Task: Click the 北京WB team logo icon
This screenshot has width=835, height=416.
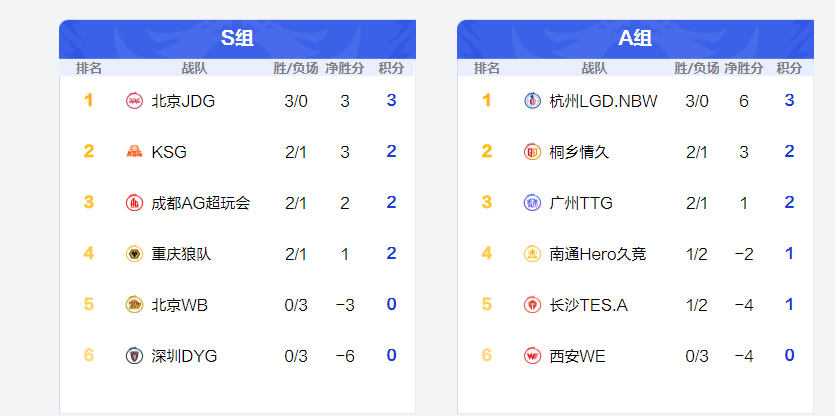Action: [x=134, y=305]
